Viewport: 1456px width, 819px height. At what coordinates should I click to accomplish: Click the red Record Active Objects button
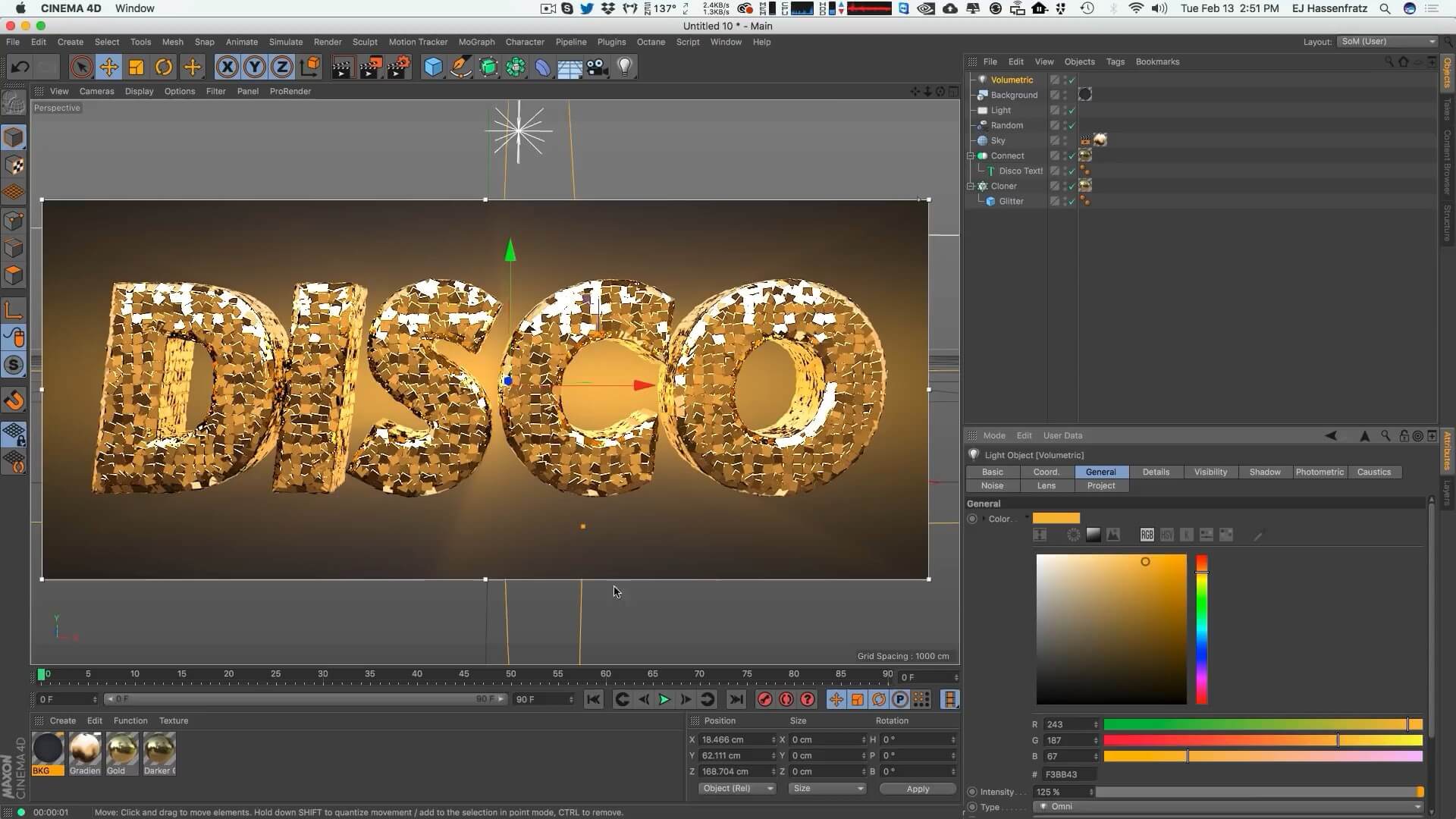click(x=764, y=700)
